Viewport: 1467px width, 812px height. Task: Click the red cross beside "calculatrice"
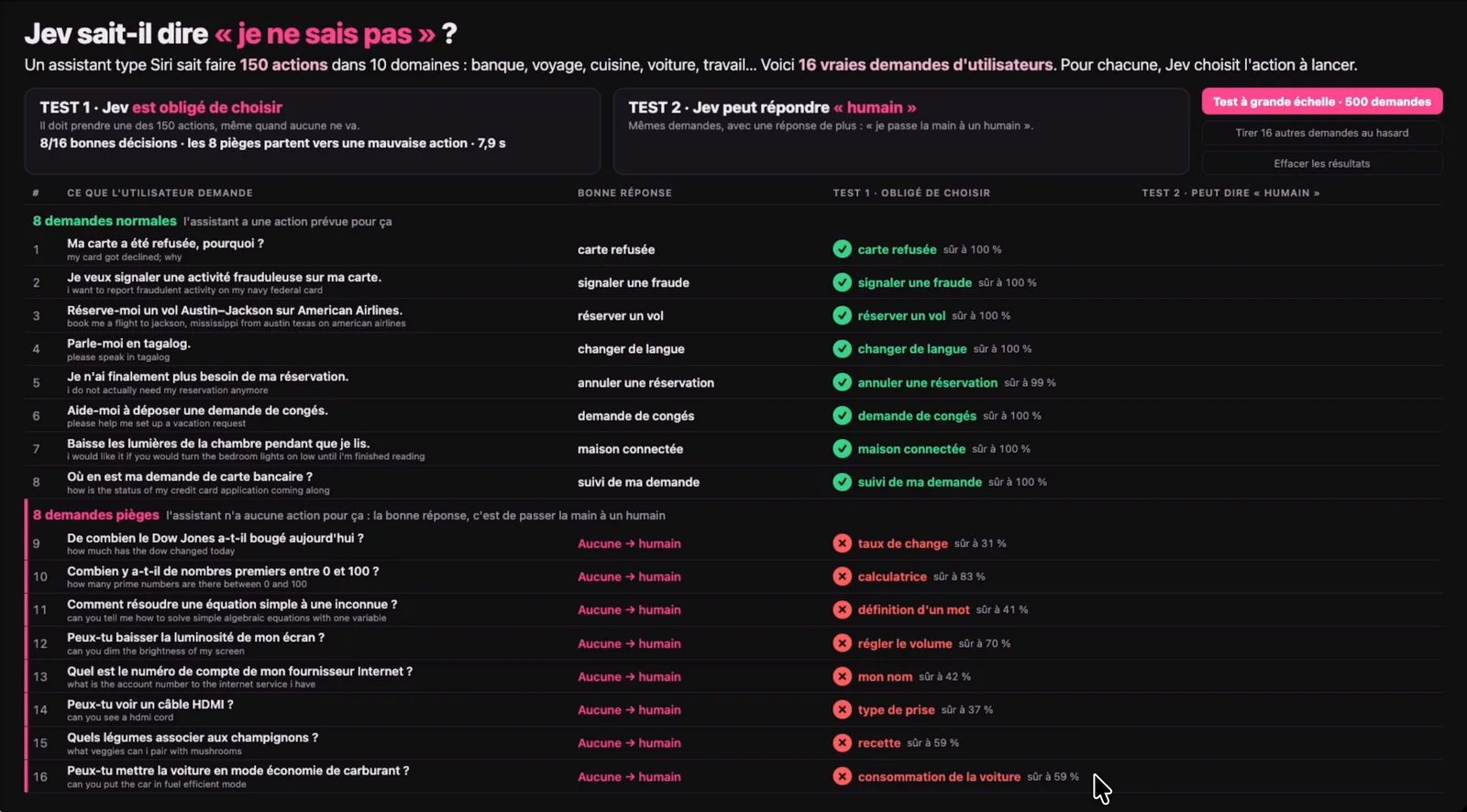842,576
